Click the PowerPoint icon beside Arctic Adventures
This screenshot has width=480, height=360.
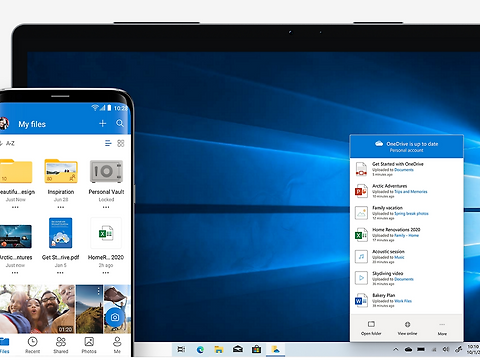(x=361, y=191)
